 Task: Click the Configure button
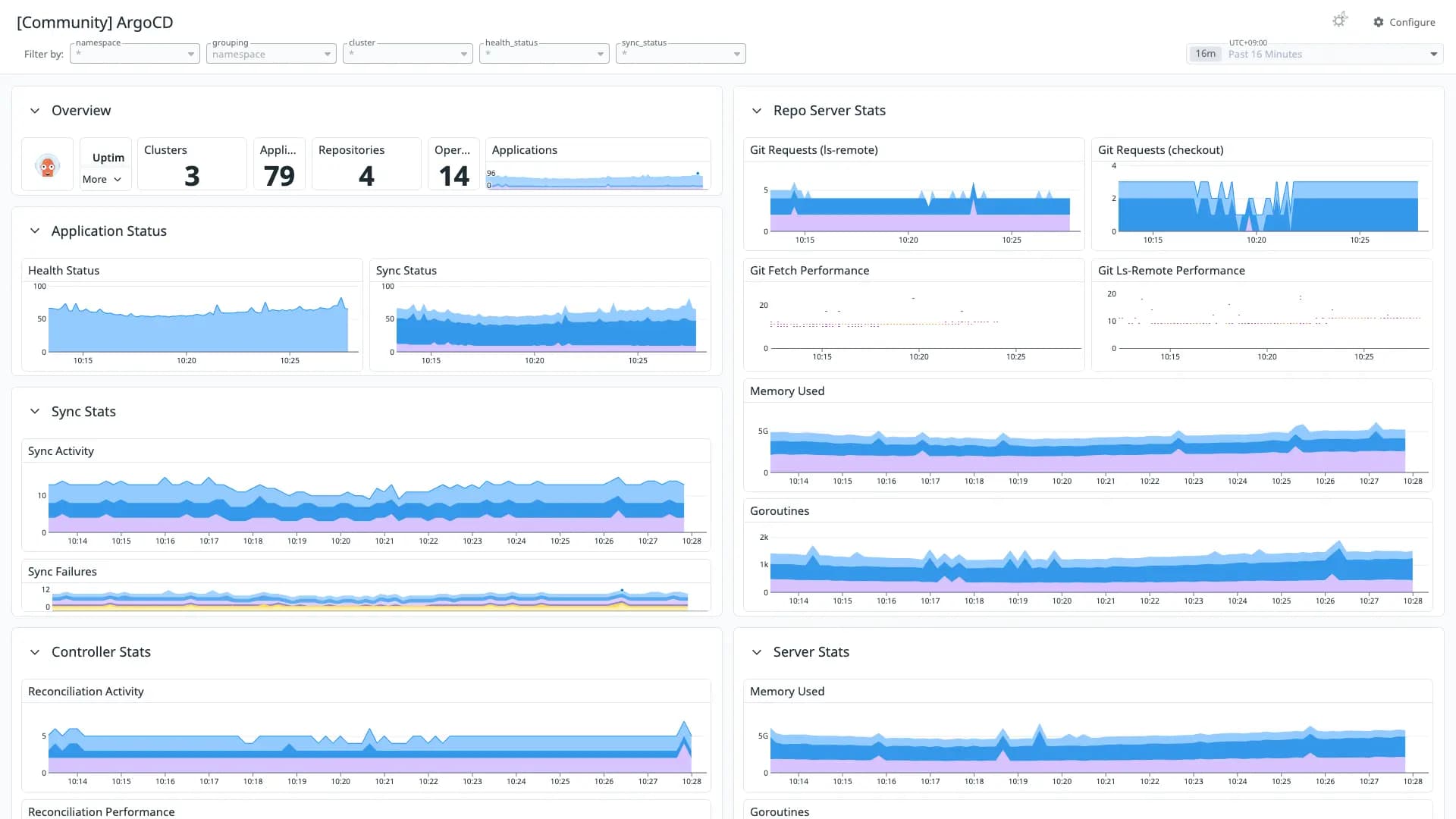pyautogui.click(x=1404, y=22)
